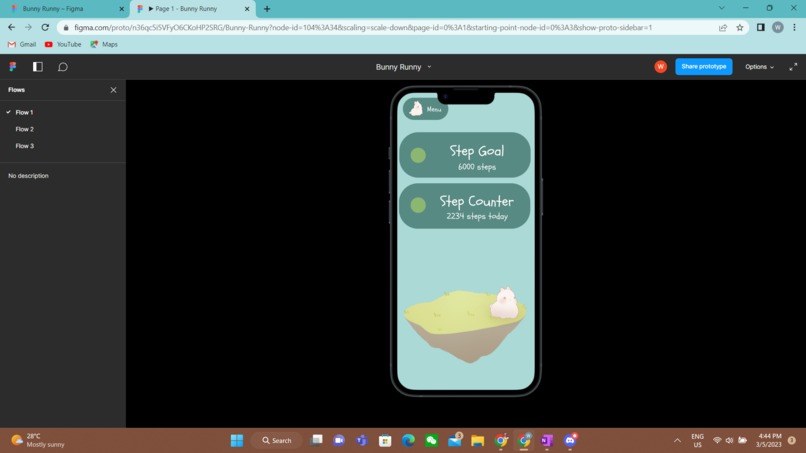
Task: Click green circle on Step Counter card
Action: [x=418, y=205]
